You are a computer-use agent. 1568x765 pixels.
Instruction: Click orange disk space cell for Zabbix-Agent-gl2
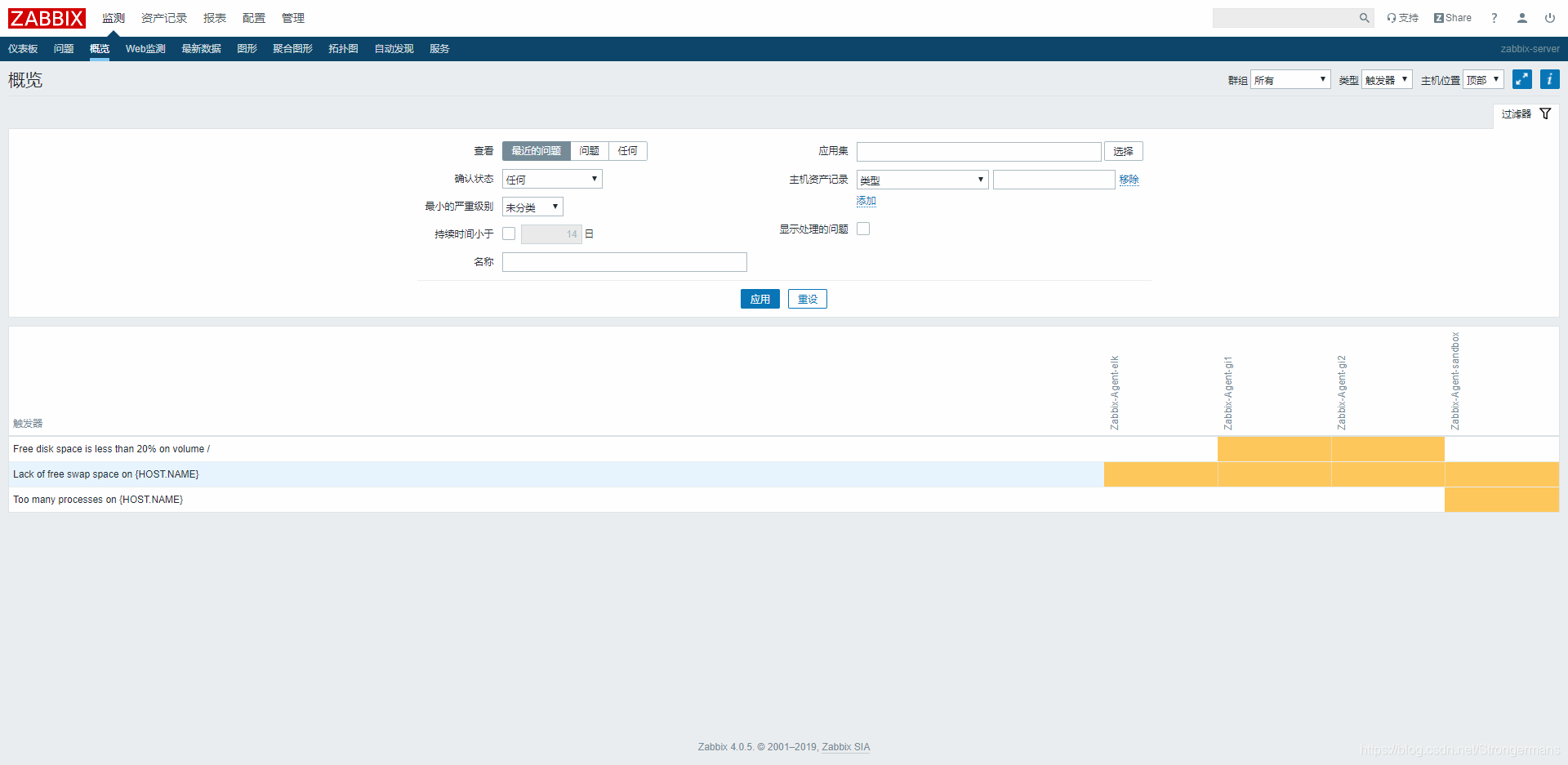pyautogui.click(x=1388, y=449)
